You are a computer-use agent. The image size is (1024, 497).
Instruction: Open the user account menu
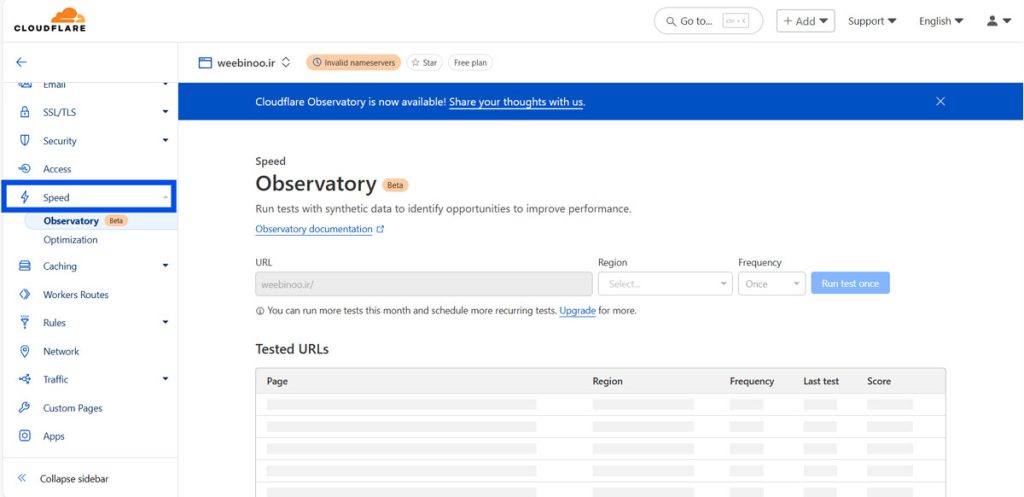(x=998, y=21)
